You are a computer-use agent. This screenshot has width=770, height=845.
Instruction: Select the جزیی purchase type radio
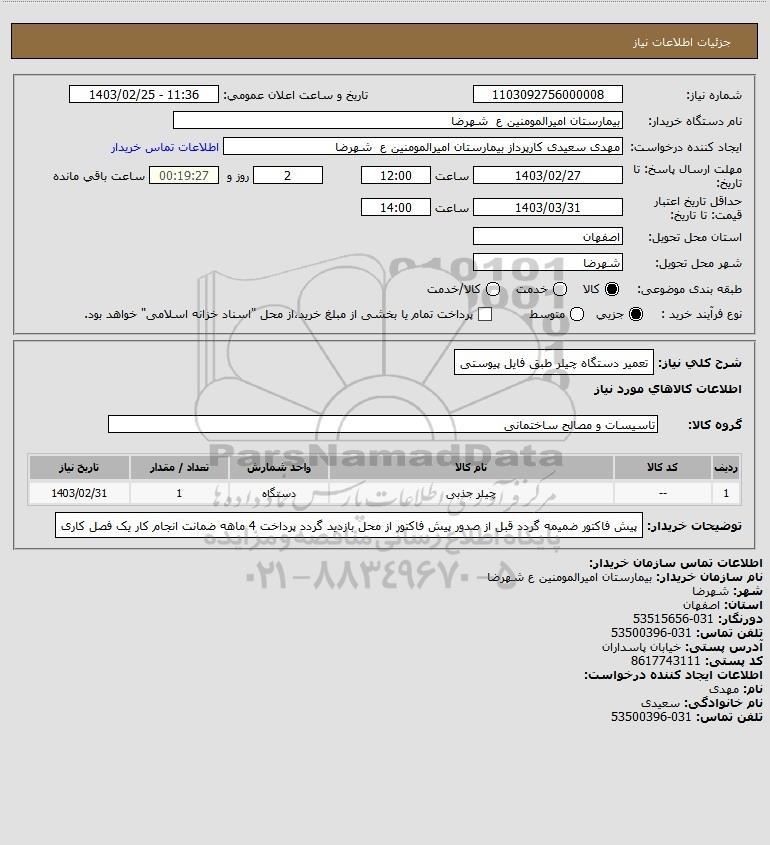[x=636, y=314]
